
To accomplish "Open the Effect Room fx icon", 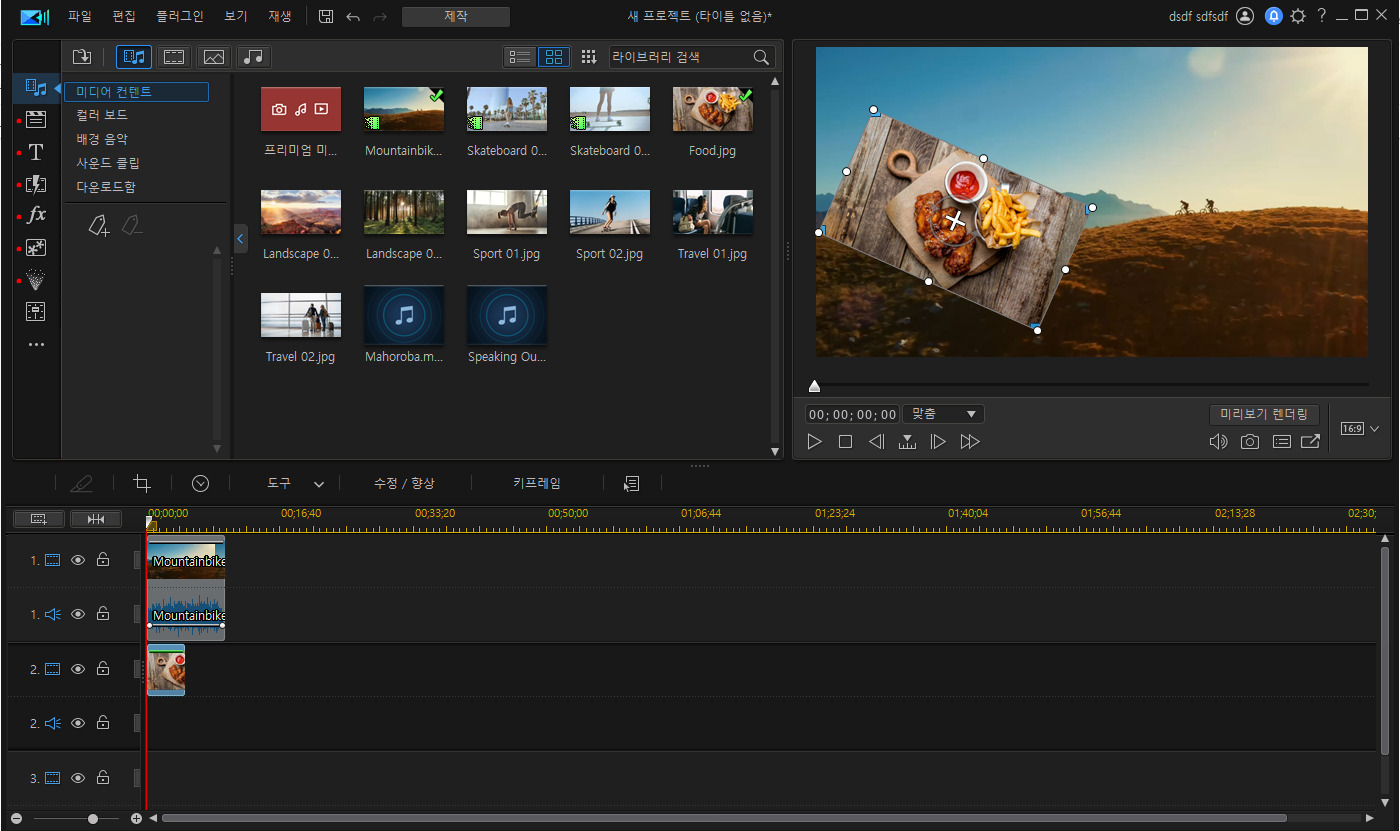I will (x=36, y=215).
